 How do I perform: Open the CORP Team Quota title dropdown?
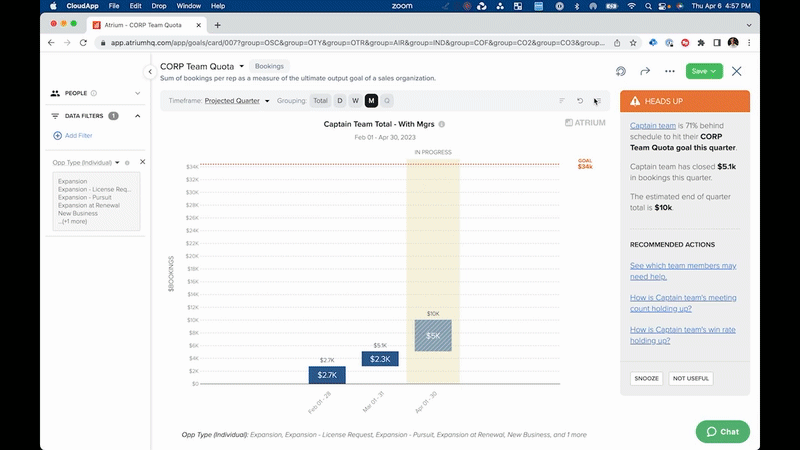click(242, 66)
